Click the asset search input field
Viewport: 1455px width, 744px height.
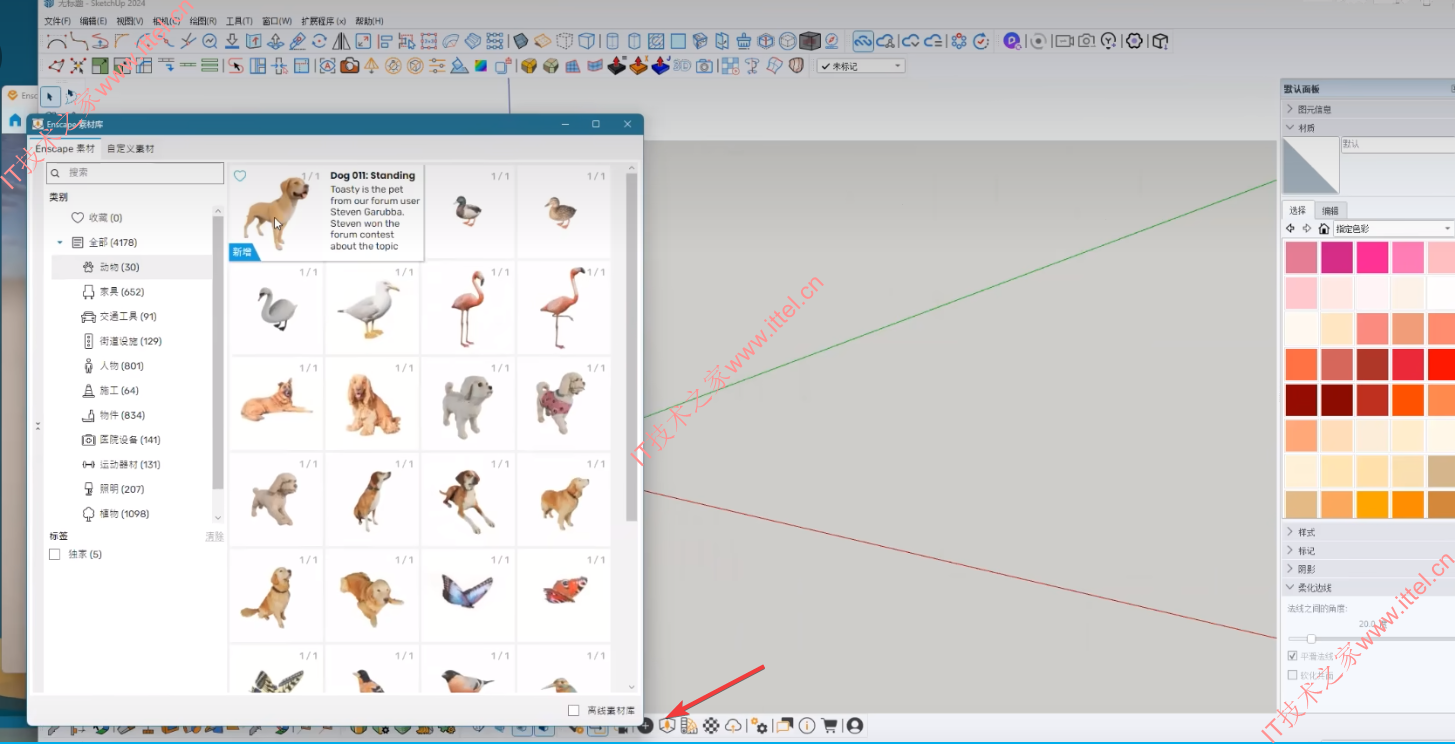point(135,173)
